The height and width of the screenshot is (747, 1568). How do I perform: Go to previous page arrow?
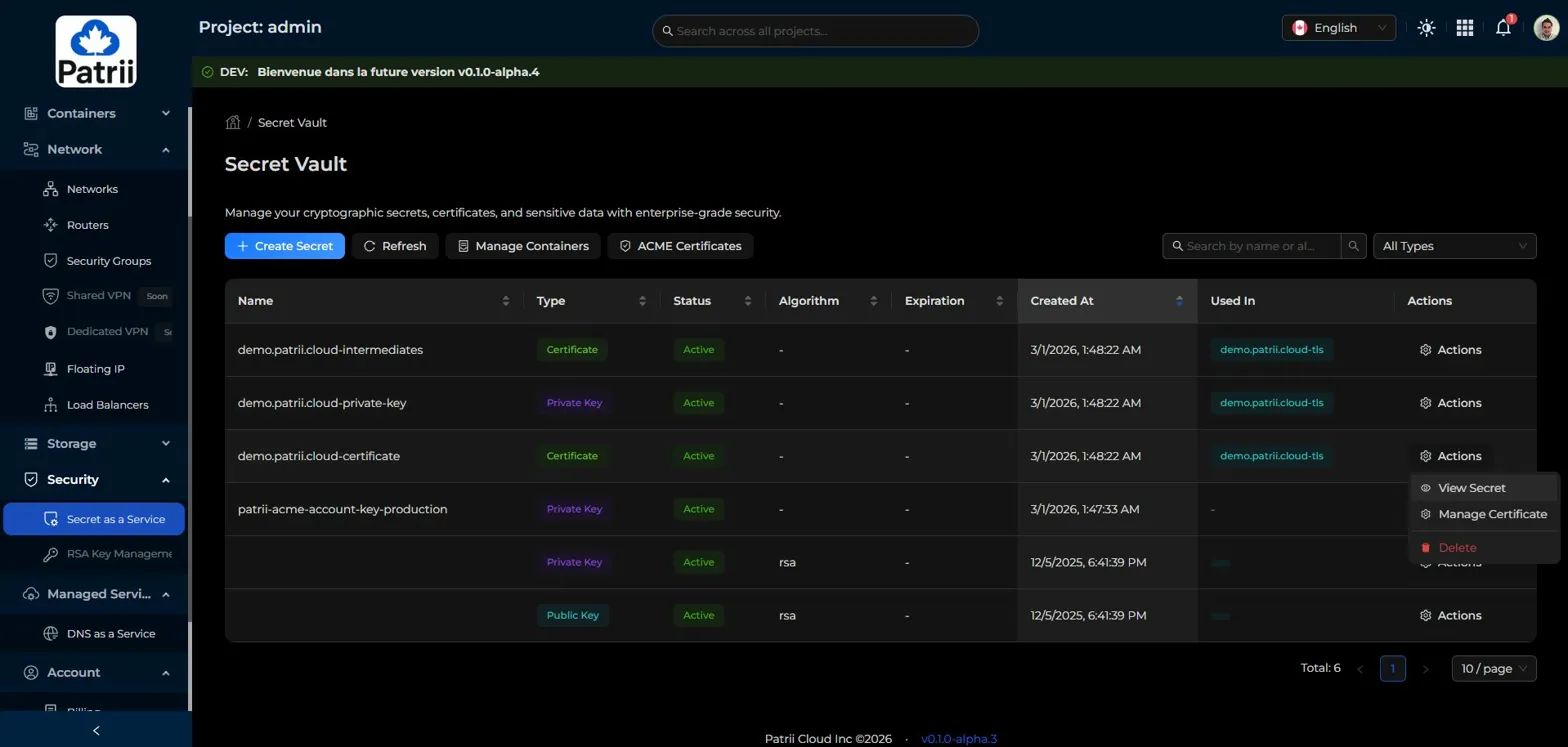click(1360, 669)
